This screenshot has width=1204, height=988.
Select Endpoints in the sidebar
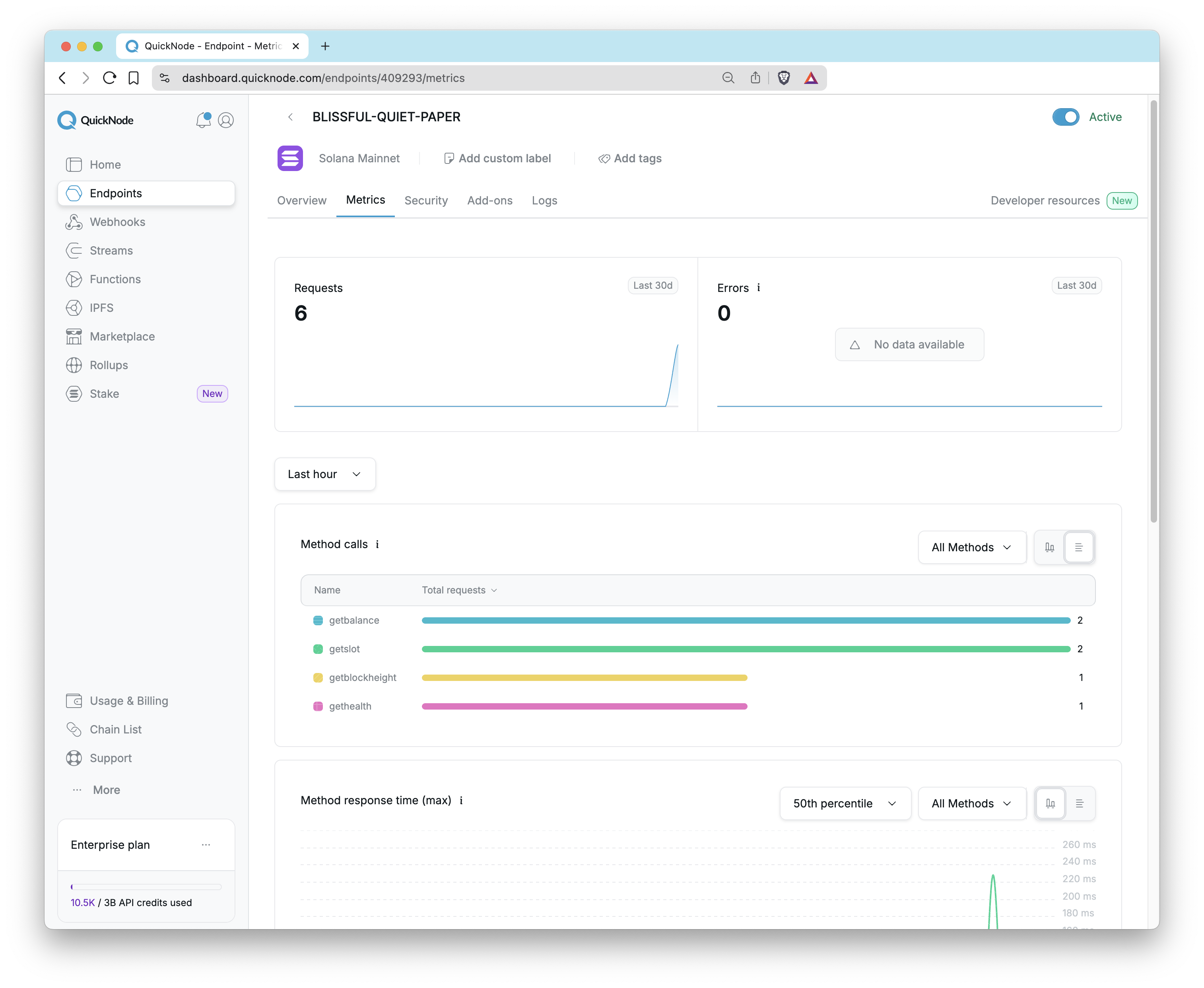[146, 193]
